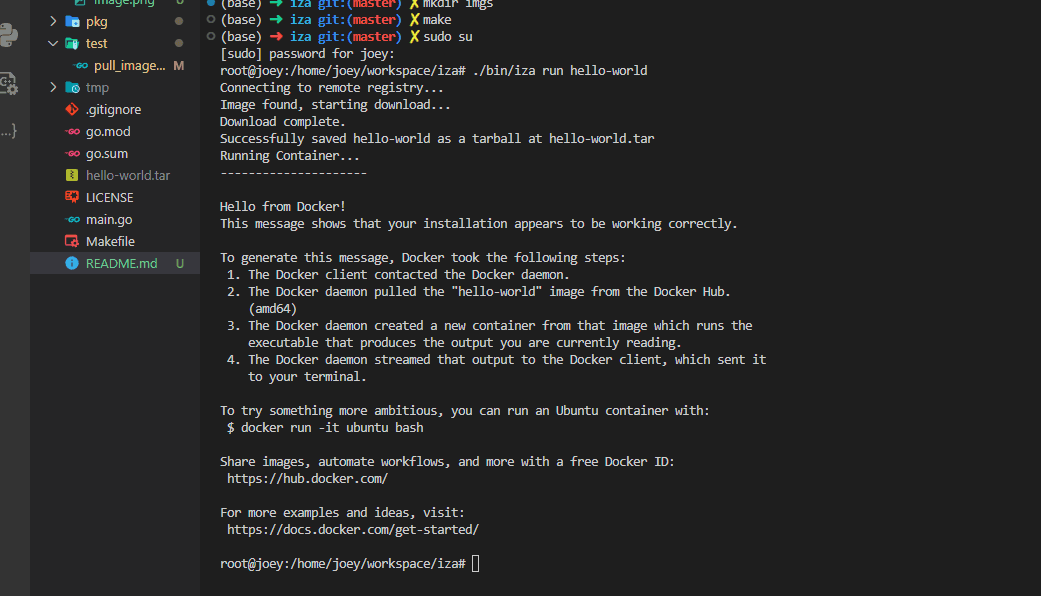The image size is (1041, 596).
Task: Click the Go icon beside main.go
Action: click(72, 220)
